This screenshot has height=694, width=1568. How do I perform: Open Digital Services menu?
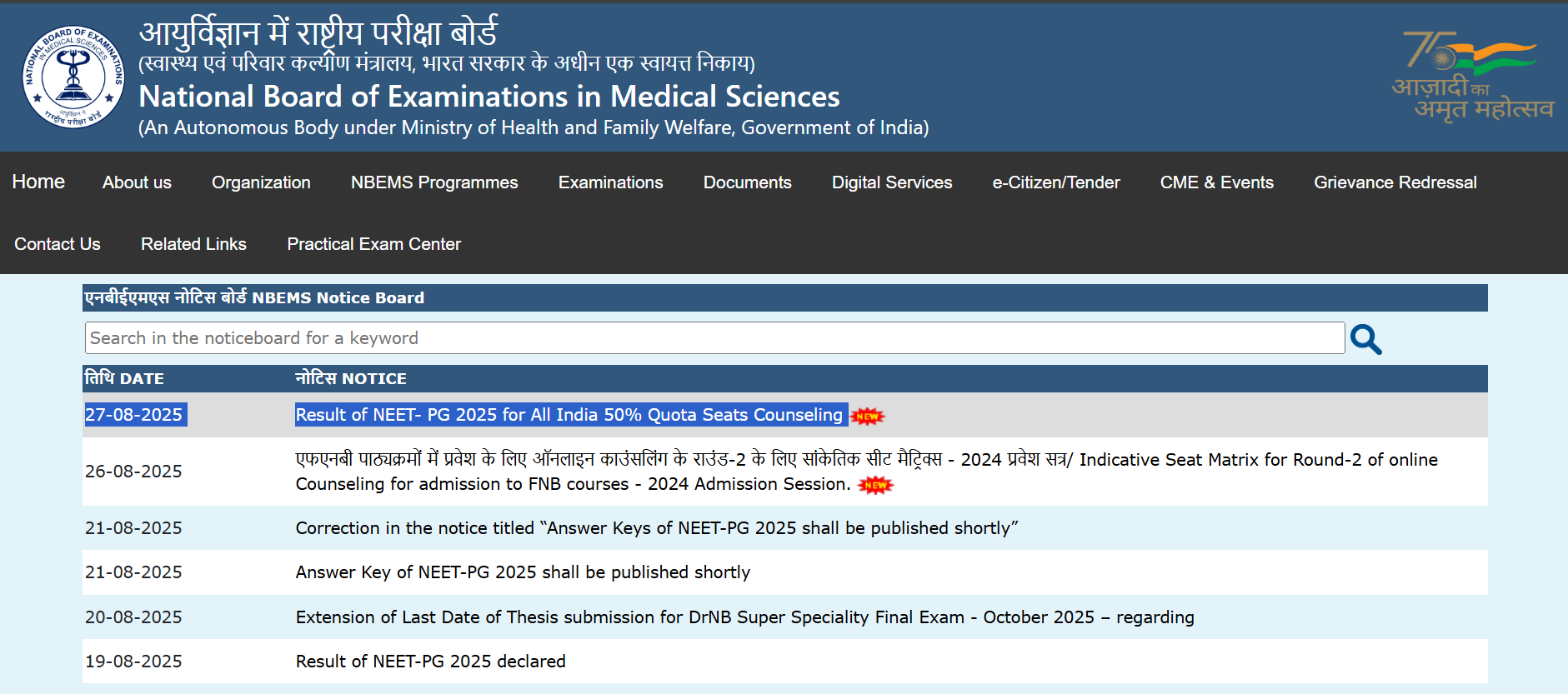pyautogui.click(x=892, y=182)
